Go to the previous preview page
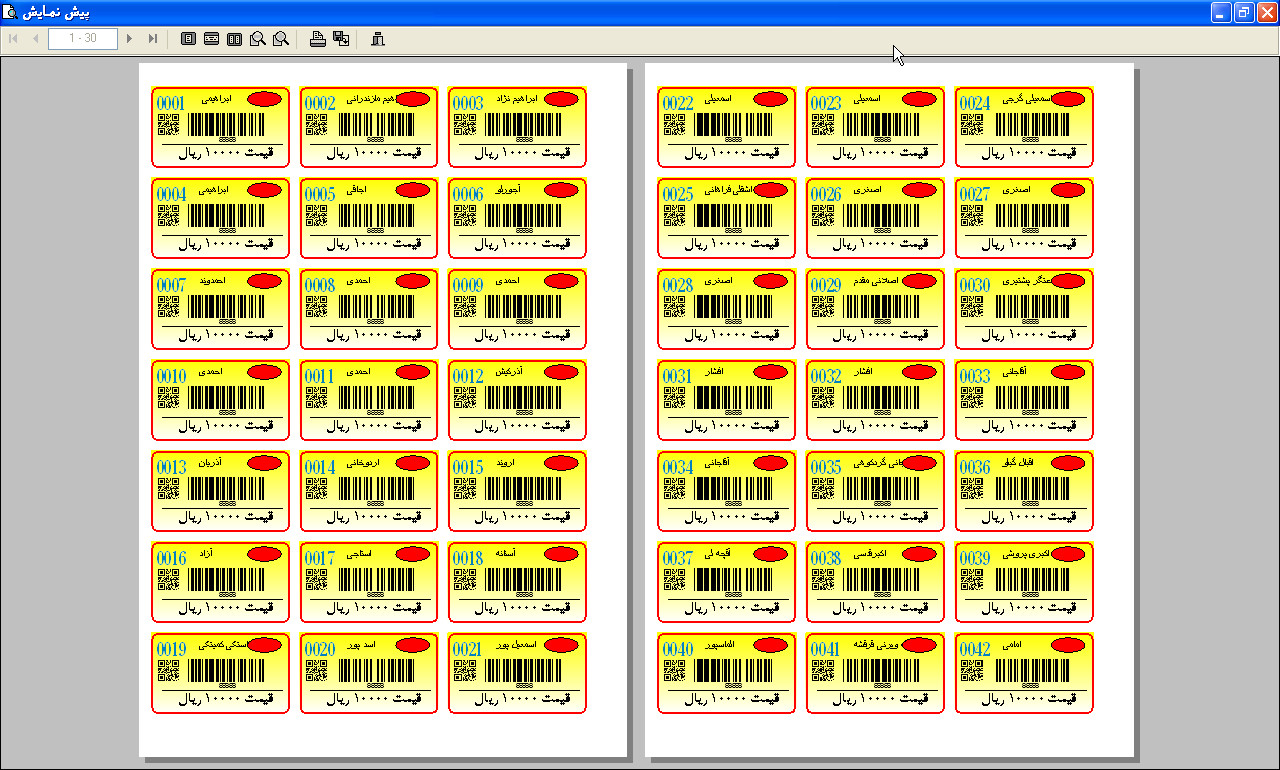 [x=36, y=39]
